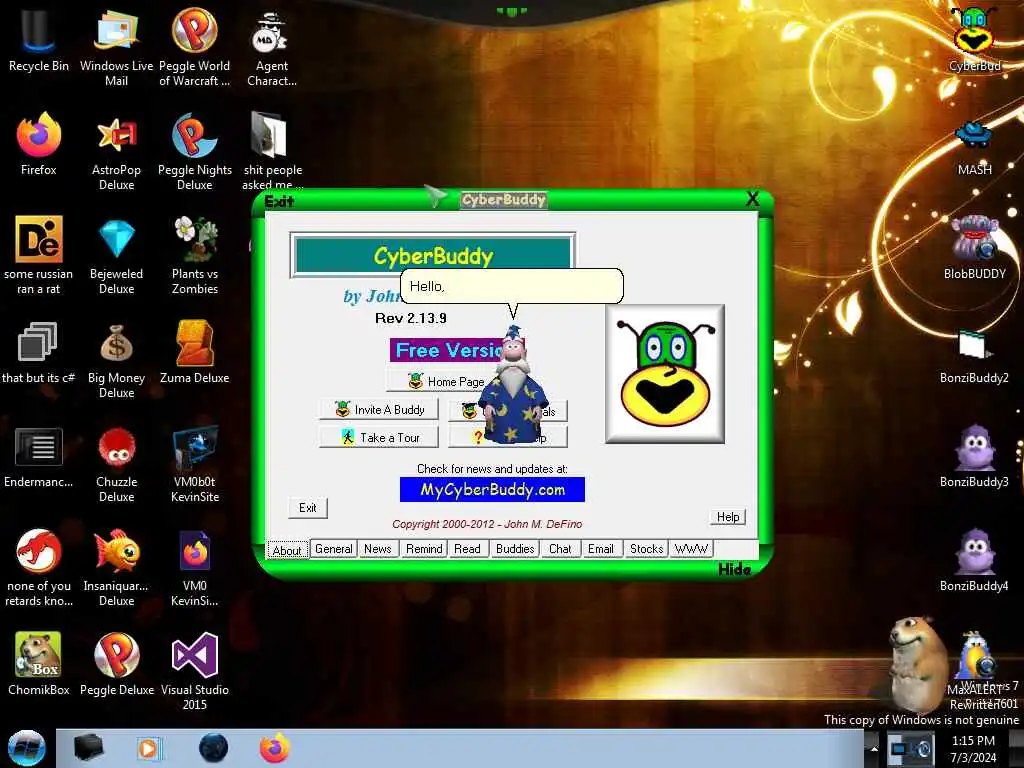
Task: Open AstroPop Deluxe desktop icon
Action: [116, 152]
